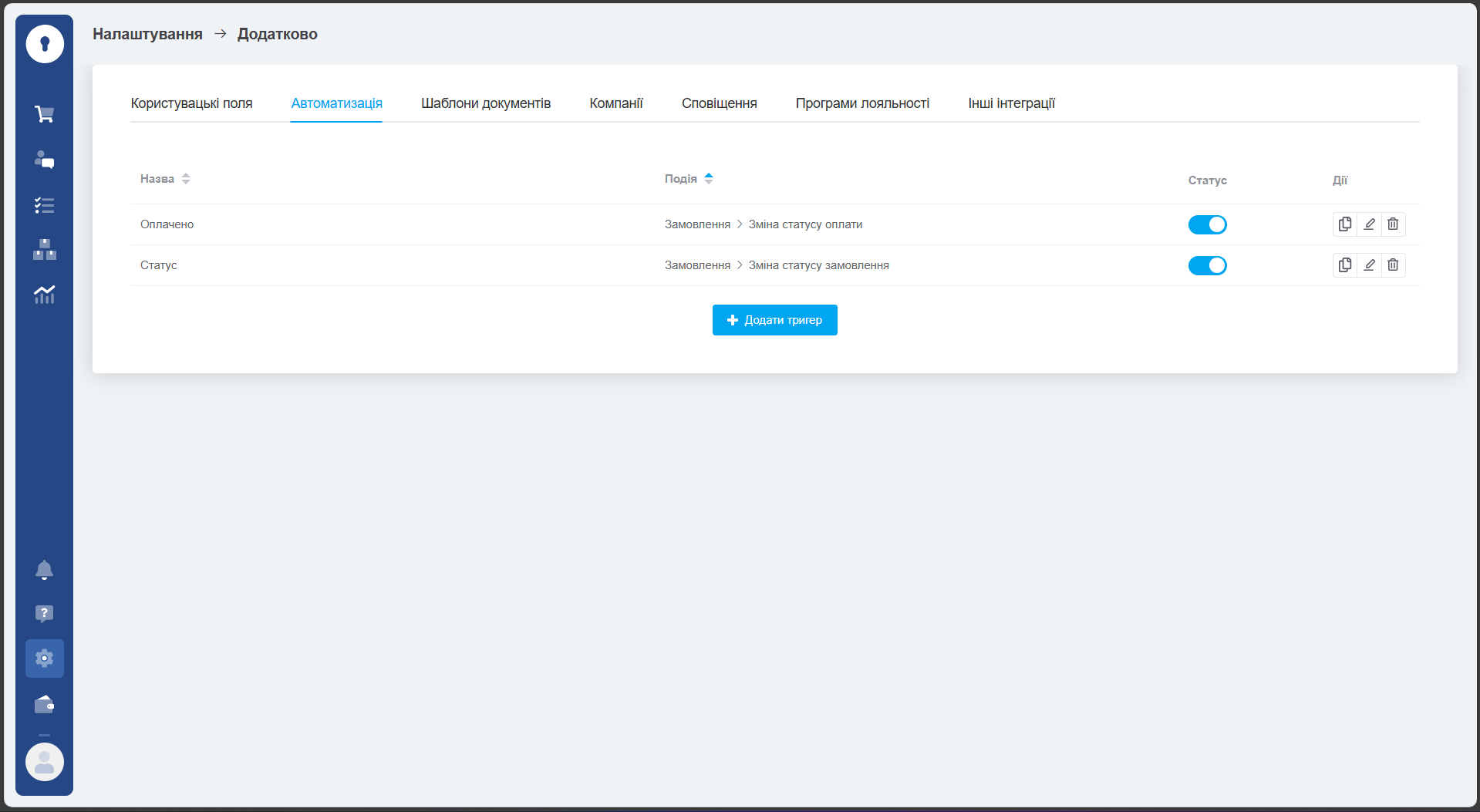Disable the Статус trigger toggle

tap(1208, 265)
